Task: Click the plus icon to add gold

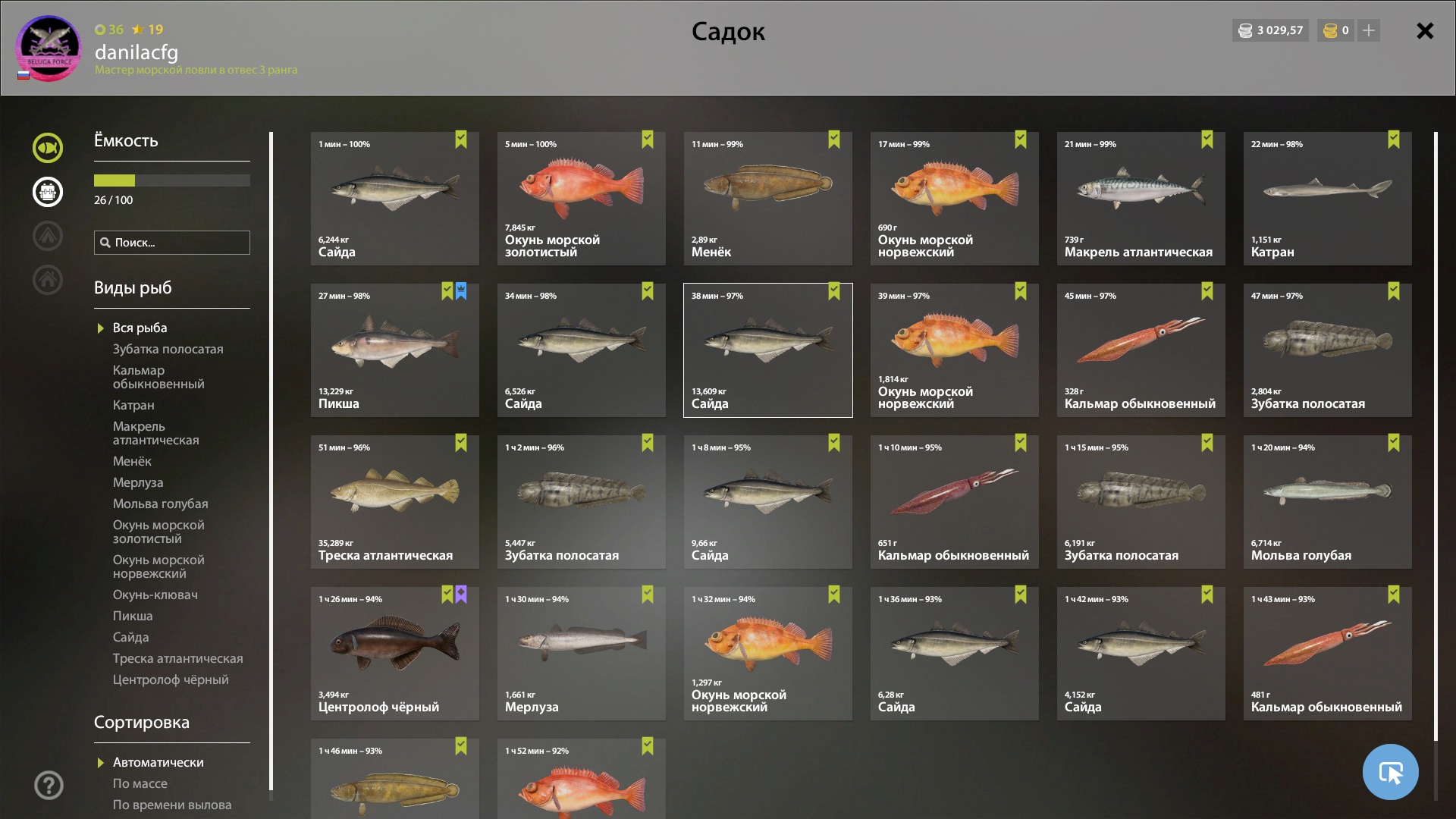Action: point(1369,30)
